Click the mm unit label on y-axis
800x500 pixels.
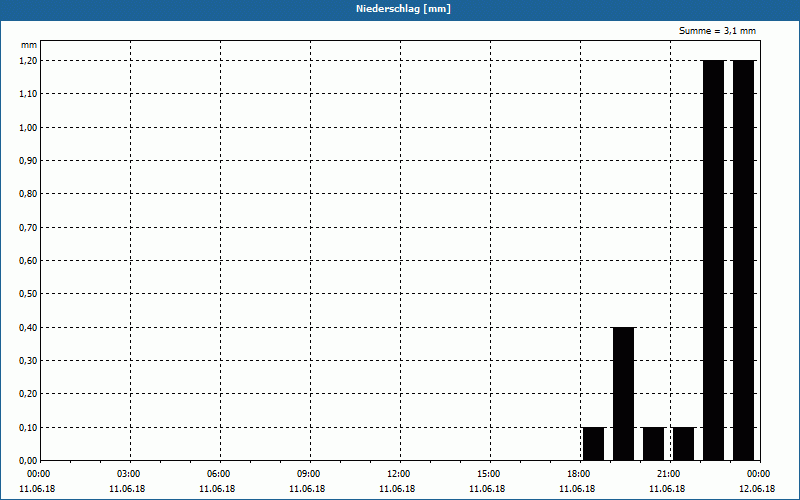[29, 45]
